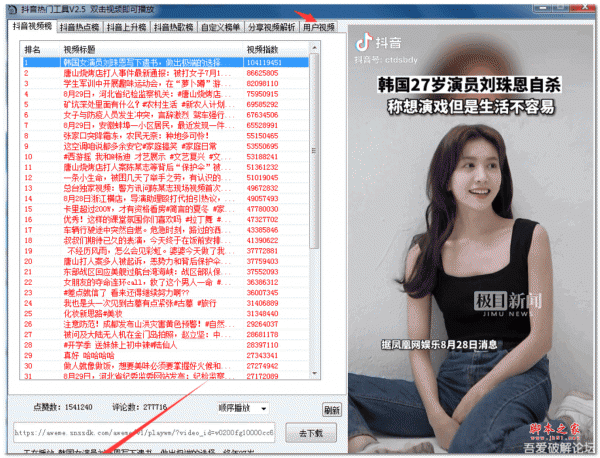Select row 5 矿坑深处里面有什么
Image resolution: width=600 pixels, height=458 pixels.
click(165, 104)
